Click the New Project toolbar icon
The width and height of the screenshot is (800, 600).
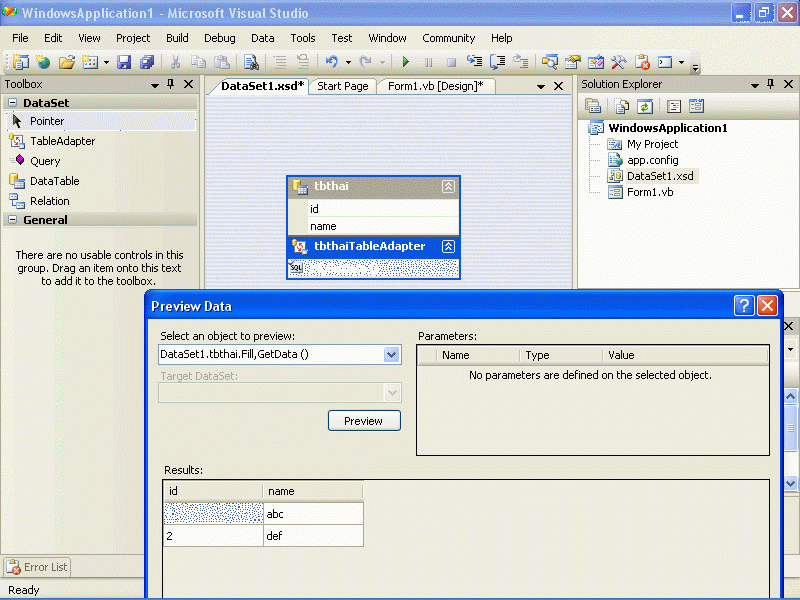tap(20, 62)
